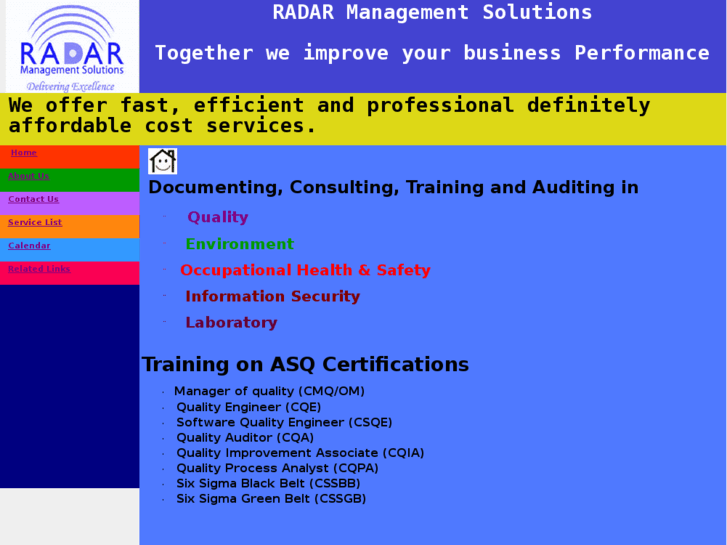The height and width of the screenshot is (545, 727).
Task: Select the purple Quality list item
Action: (218, 217)
